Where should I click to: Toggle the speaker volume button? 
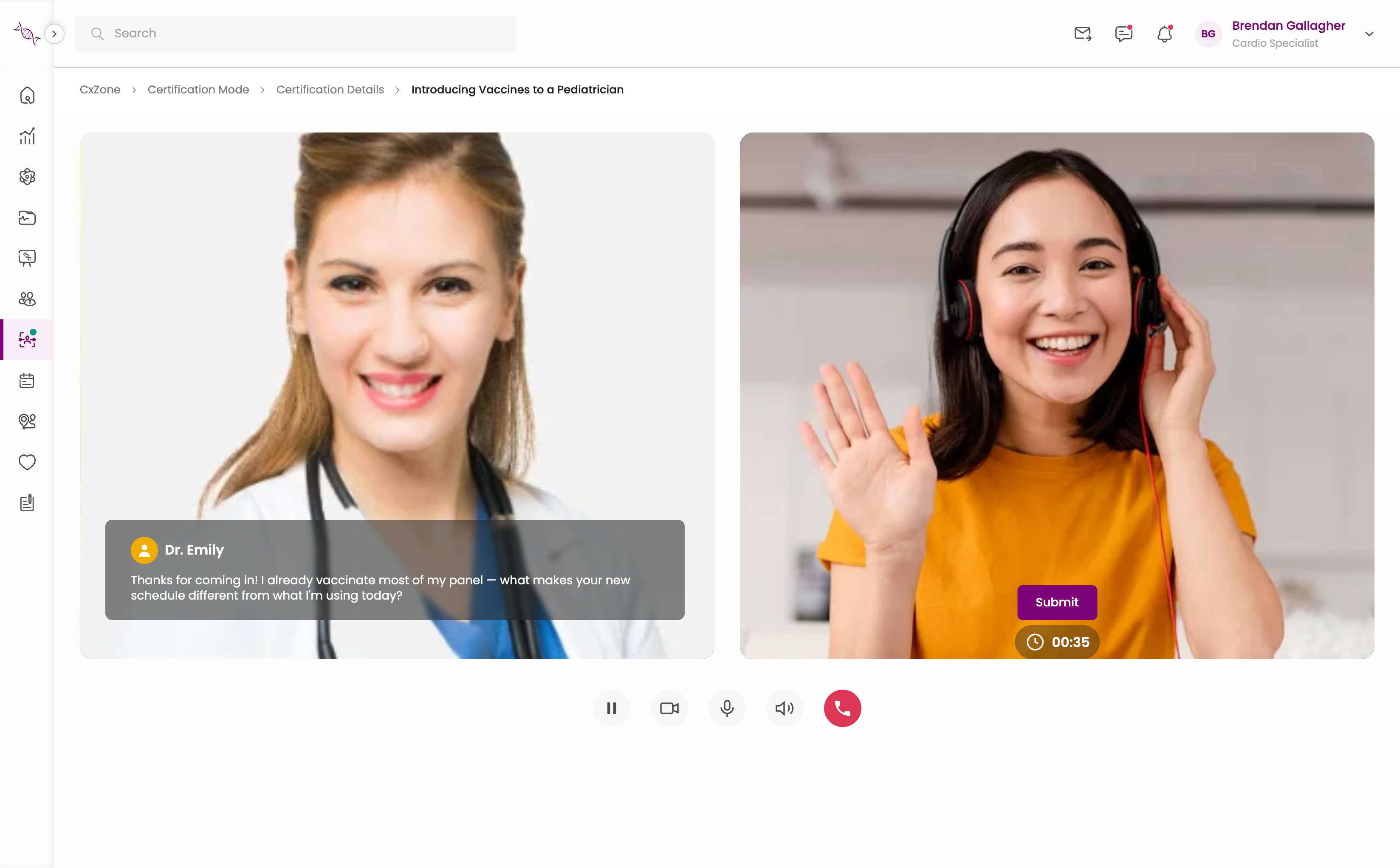point(785,708)
